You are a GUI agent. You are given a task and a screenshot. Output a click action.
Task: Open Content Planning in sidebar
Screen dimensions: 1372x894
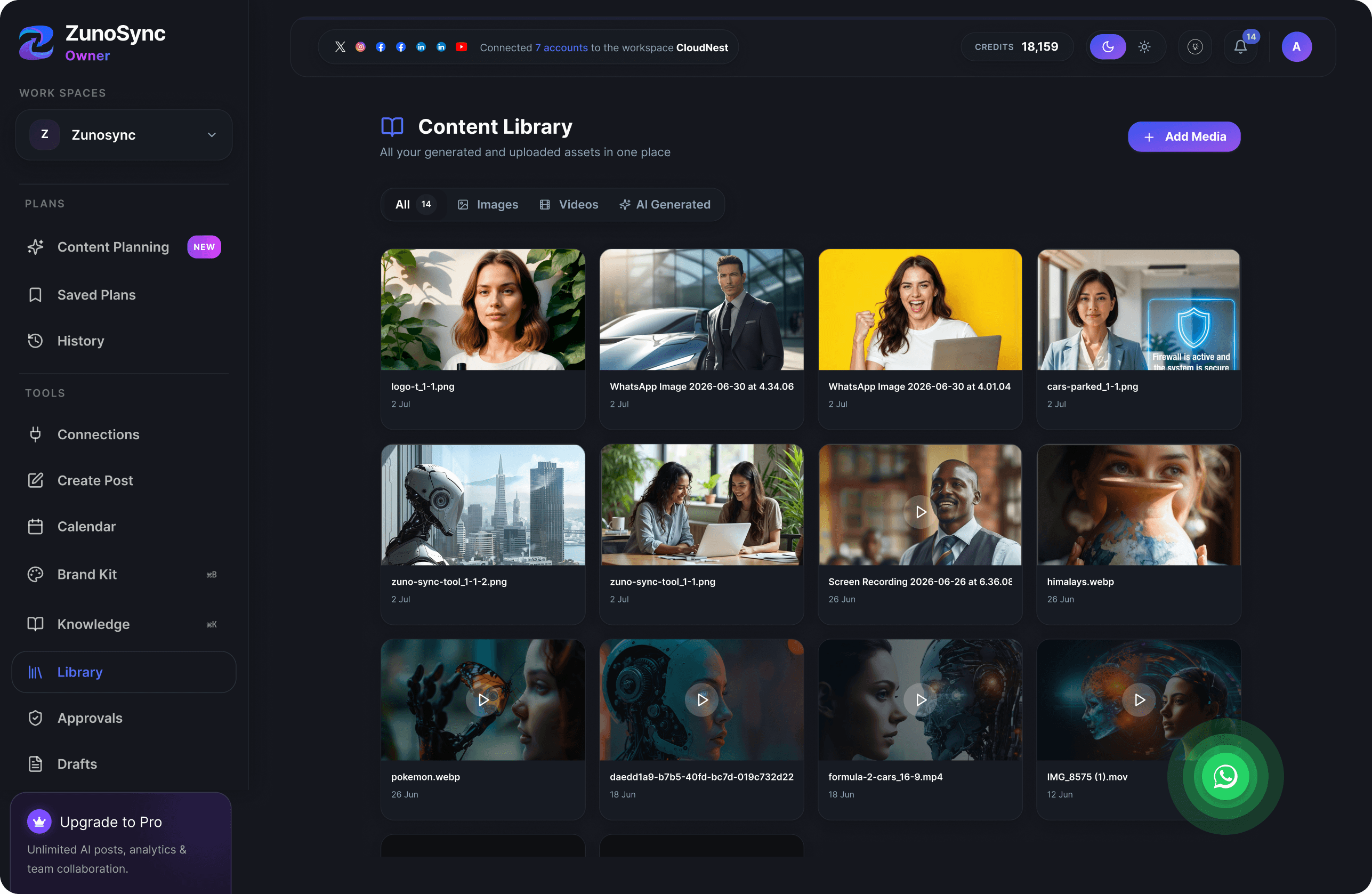tap(124, 247)
